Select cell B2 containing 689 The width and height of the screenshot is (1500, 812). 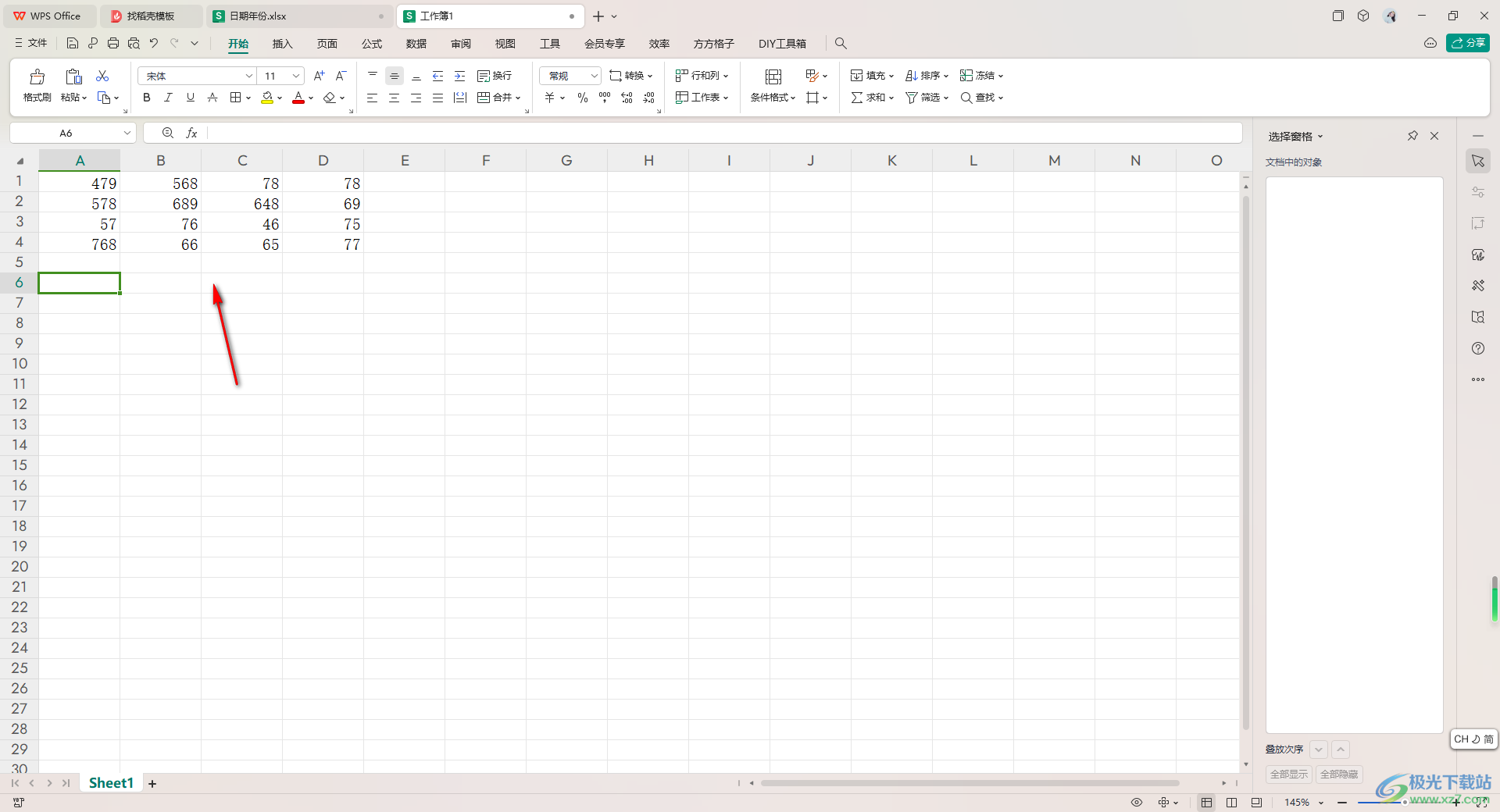(x=161, y=204)
